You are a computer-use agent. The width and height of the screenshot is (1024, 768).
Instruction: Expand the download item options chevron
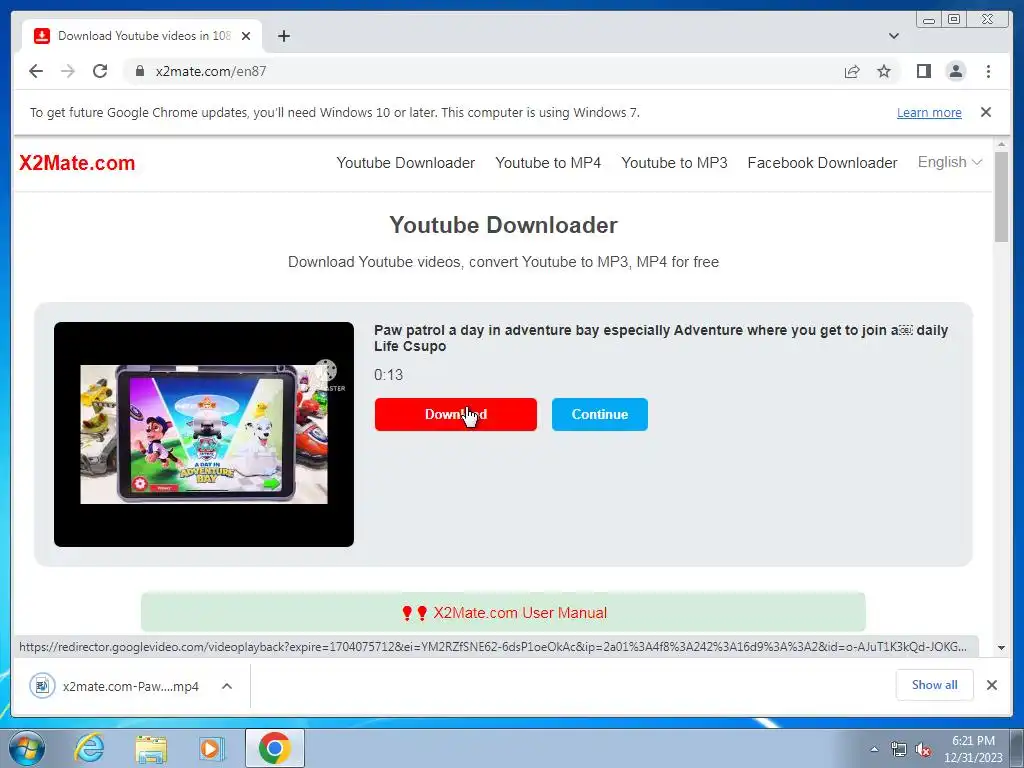click(x=227, y=686)
